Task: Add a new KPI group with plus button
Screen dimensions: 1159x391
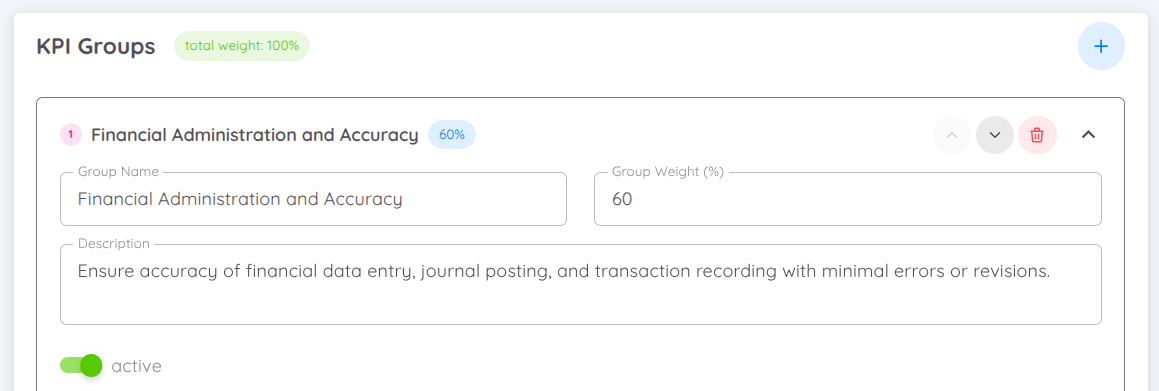Action: pyautogui.click(x=1101, y=47)
